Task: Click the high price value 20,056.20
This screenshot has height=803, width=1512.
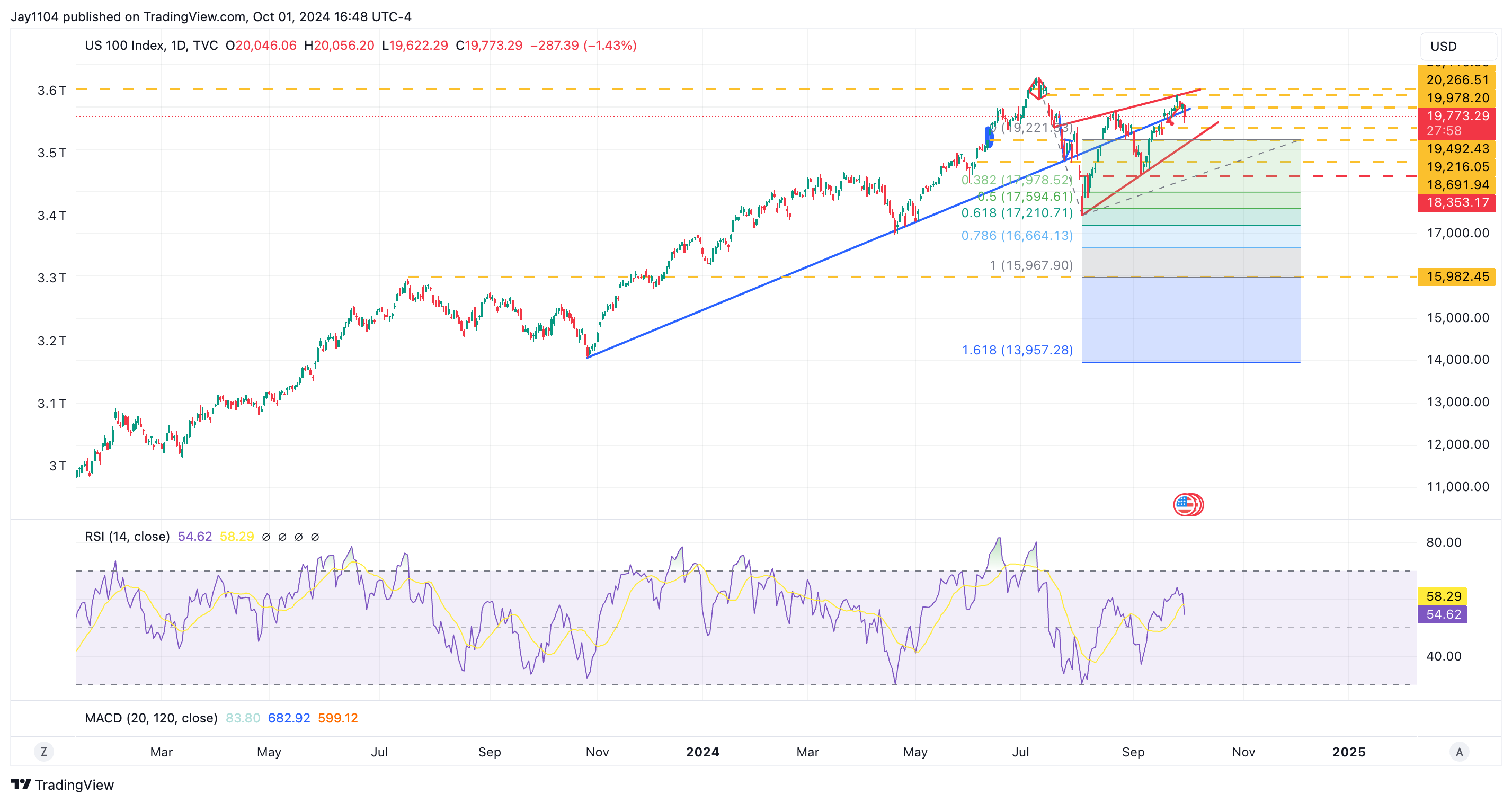Action: click(x=344, y=45)
